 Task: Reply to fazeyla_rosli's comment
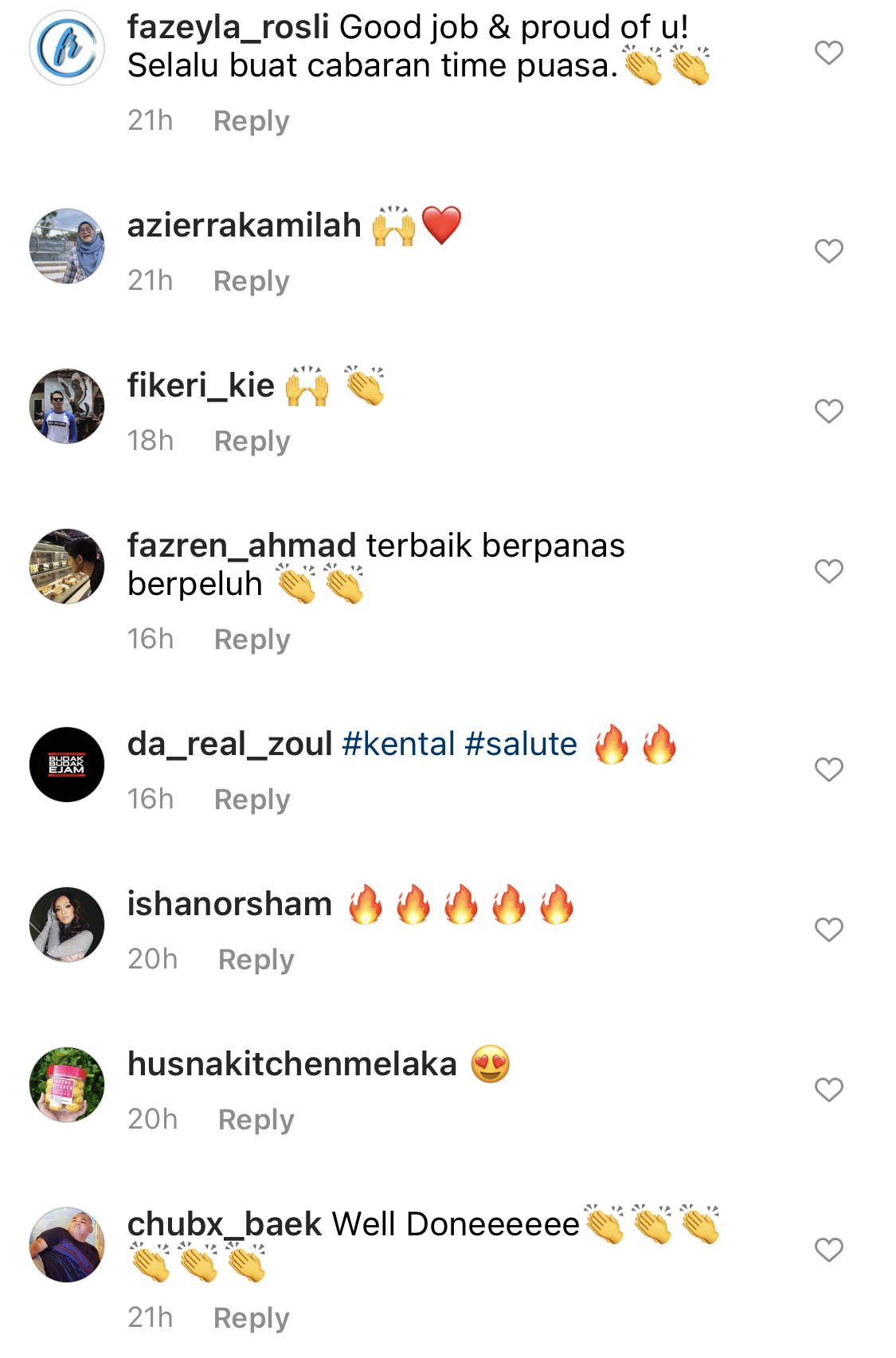(251, 121)
